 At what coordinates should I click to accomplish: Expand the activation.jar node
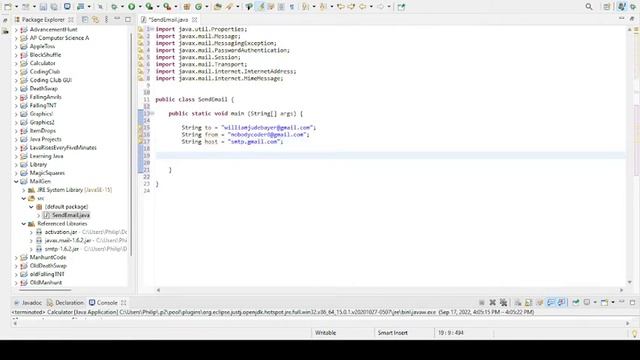click(31, 232)
